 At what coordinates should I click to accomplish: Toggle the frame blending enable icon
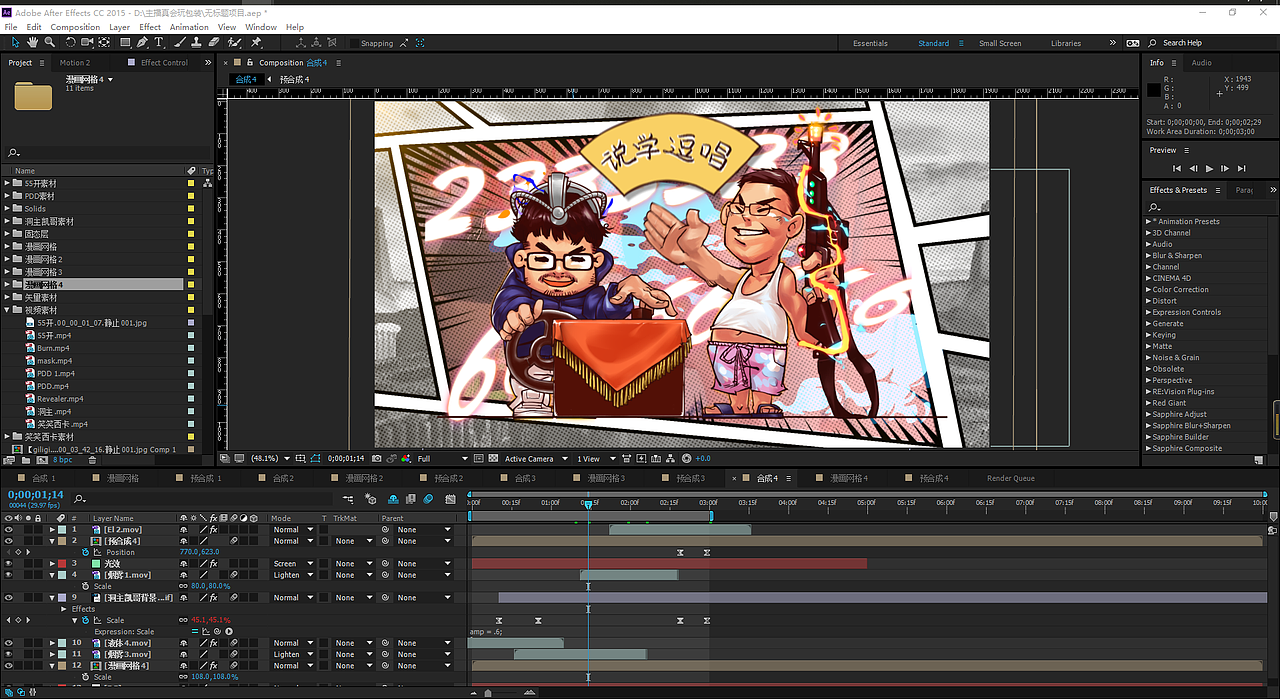coord(411,498)
